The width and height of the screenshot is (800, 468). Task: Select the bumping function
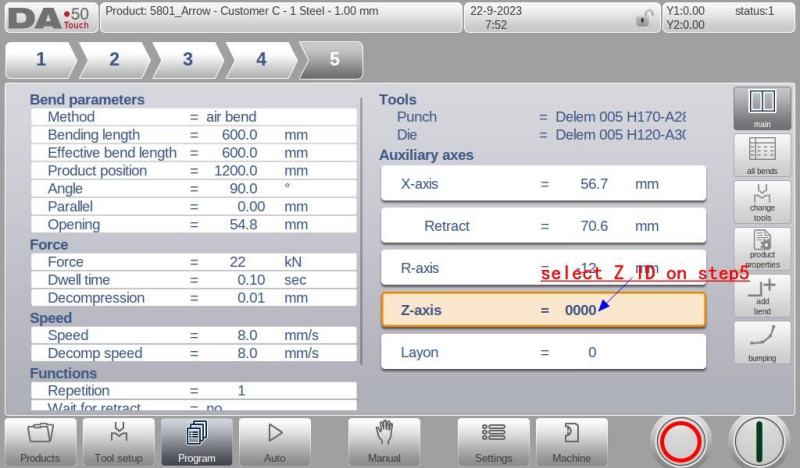point(762,341)
